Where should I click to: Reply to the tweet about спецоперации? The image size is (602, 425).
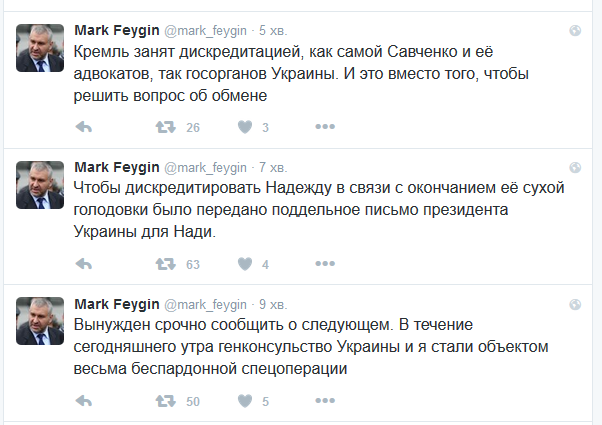tap(84, 401)
